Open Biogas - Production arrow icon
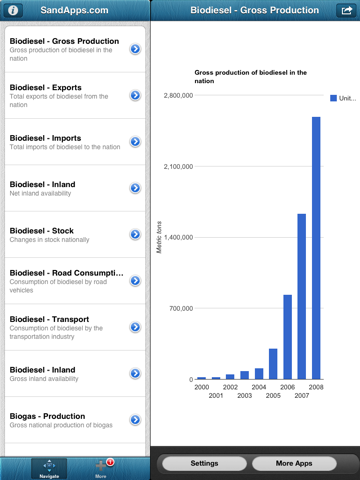 point(135,420)
